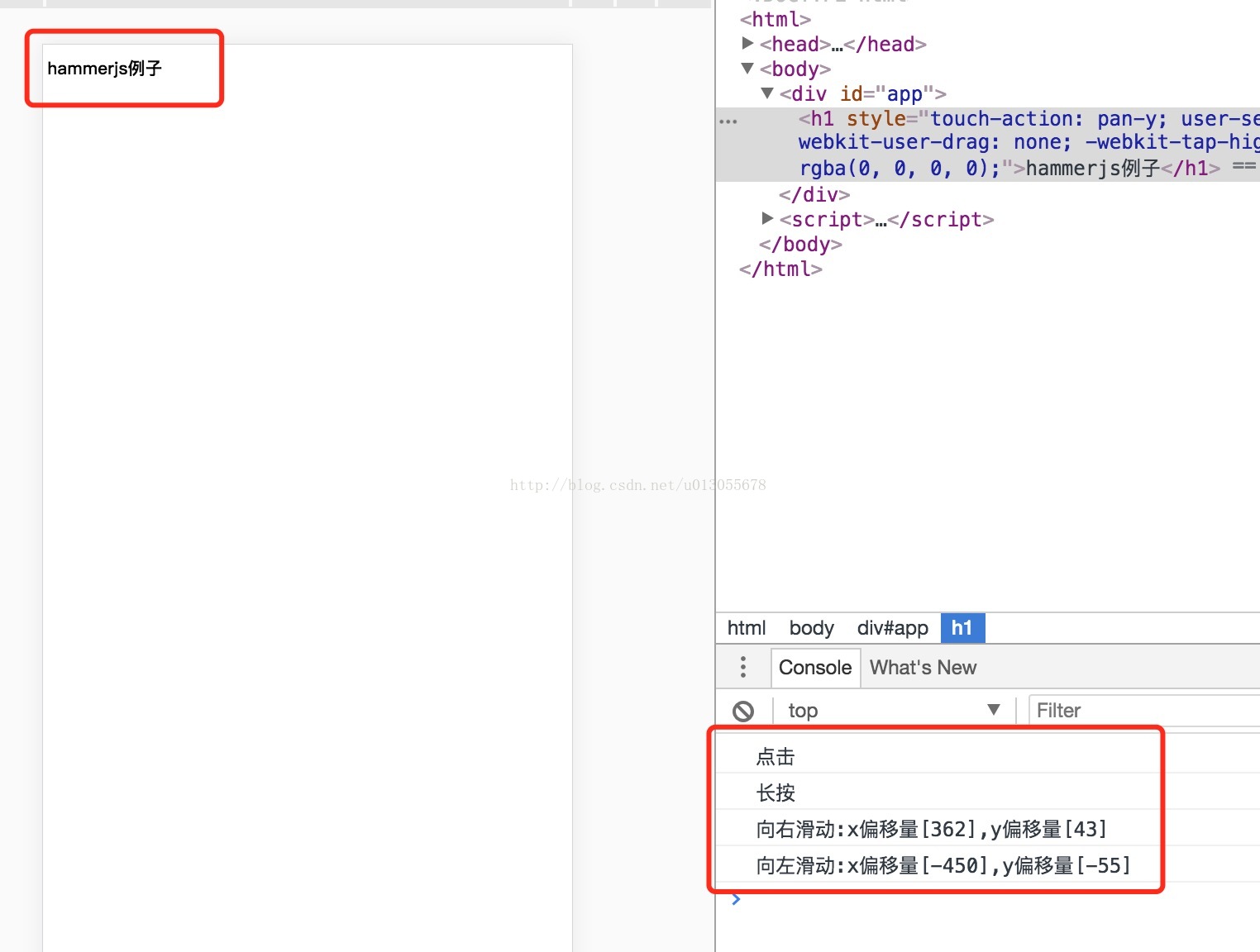Image resolution: width=1260 pixels, height=952 pixels.
Task: Switch to the What's New tab
Action: (923, 668)
